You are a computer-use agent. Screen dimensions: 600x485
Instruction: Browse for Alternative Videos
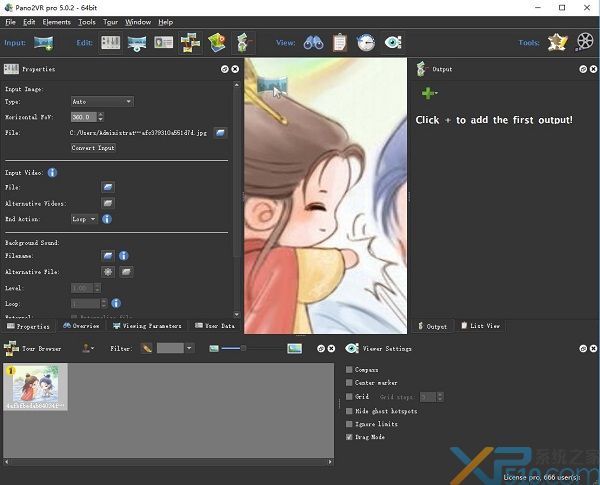(x=108, y=203)
